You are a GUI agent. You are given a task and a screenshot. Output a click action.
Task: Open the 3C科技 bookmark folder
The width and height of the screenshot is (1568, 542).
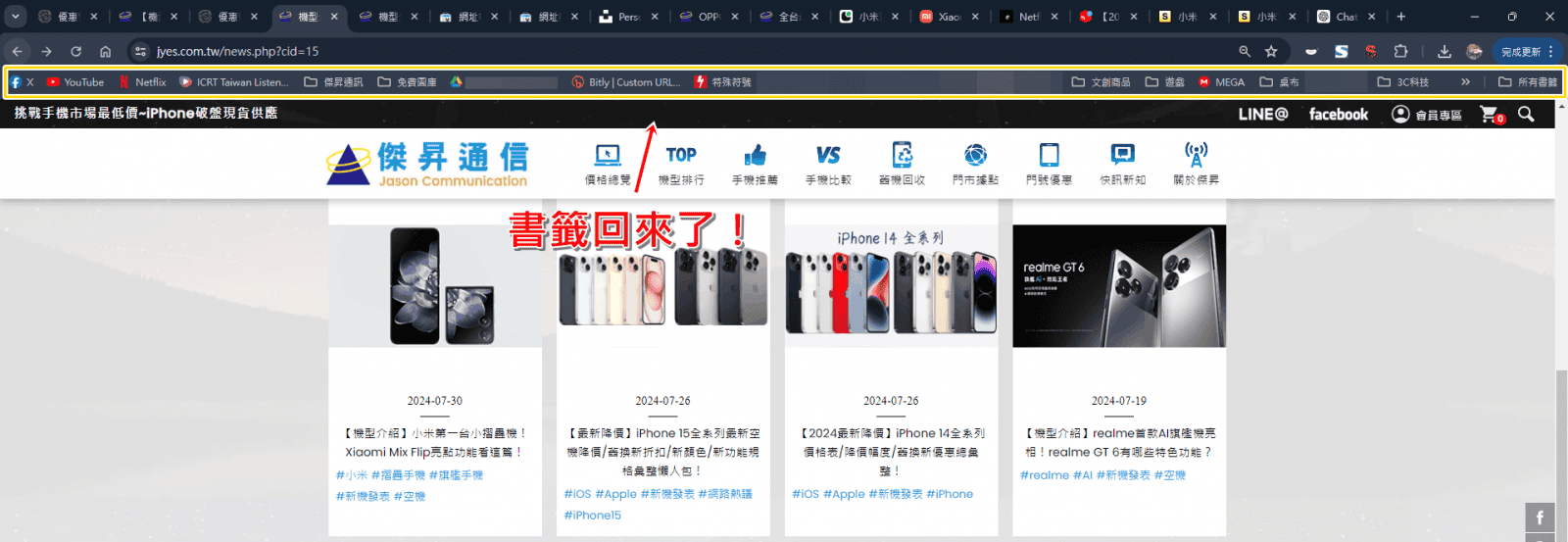point(1403,82)
